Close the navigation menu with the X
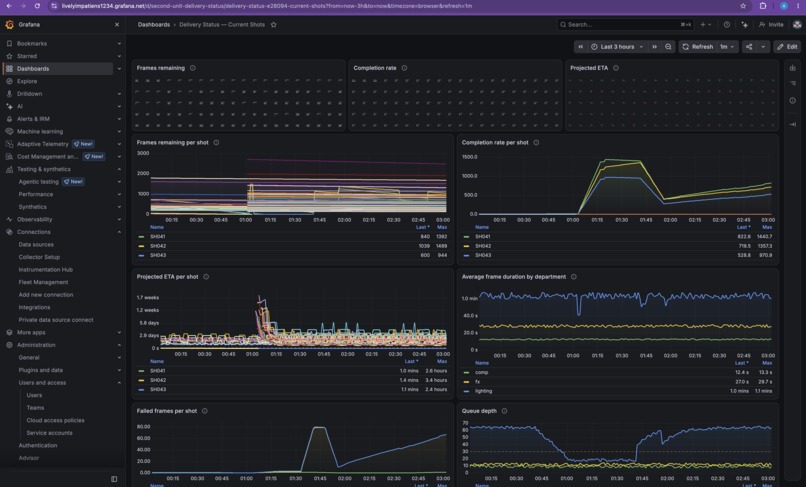The width and height of the screenshot is (806, 487). tap(117, 24)
